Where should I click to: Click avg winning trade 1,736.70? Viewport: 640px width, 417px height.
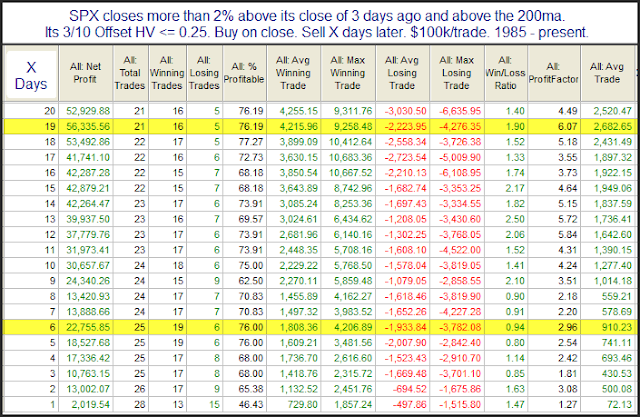pyautogui.click(x=298, y=358)
